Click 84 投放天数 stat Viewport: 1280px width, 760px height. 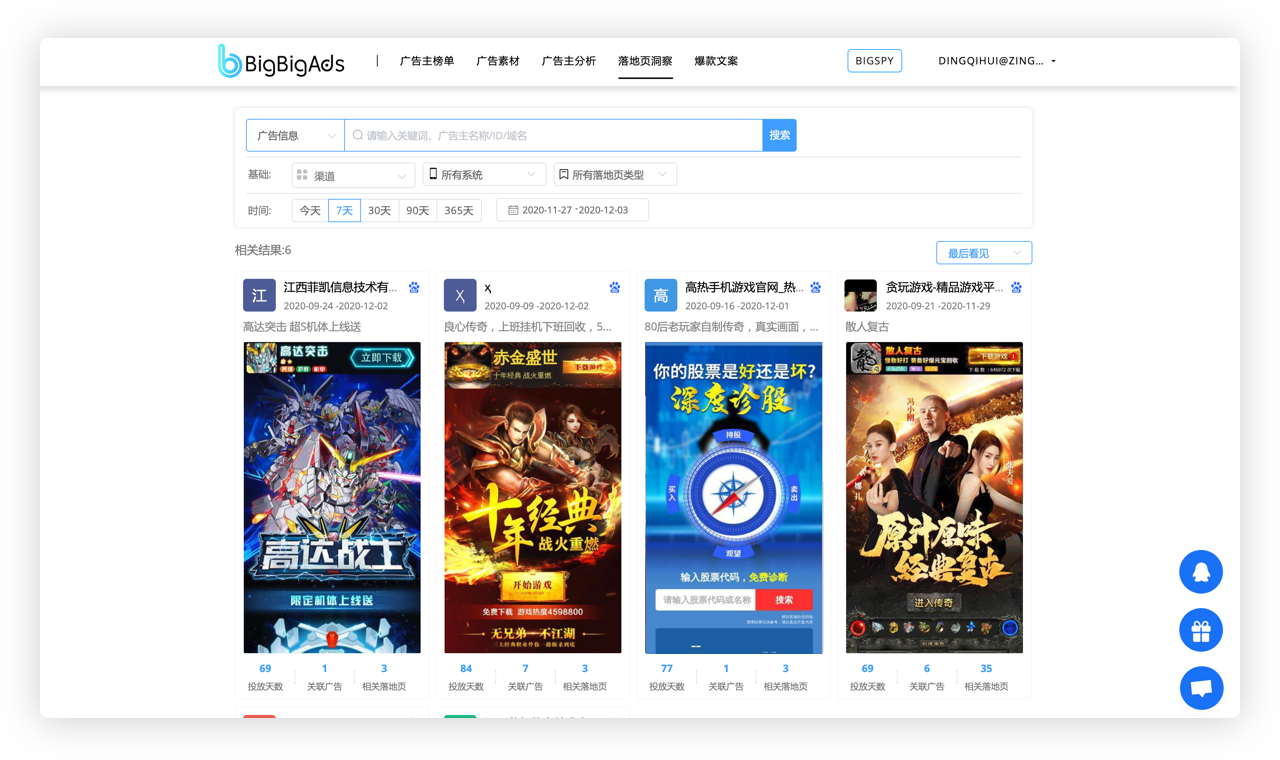pyautogui.click(x=466, y=677)
